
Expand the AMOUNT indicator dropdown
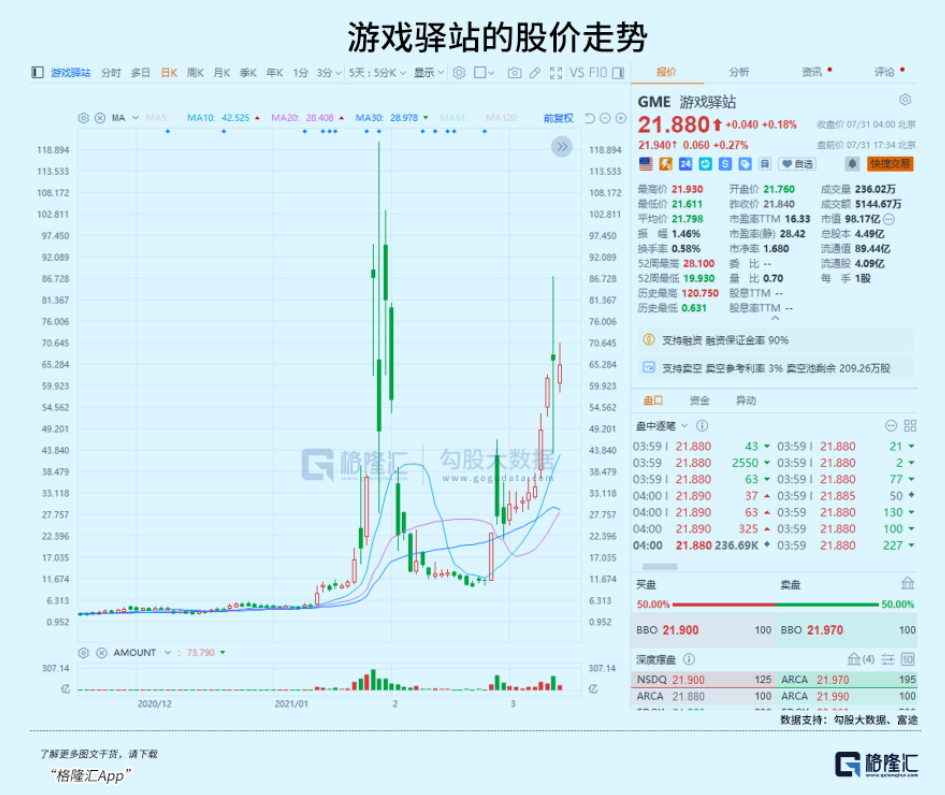point(168,653)
